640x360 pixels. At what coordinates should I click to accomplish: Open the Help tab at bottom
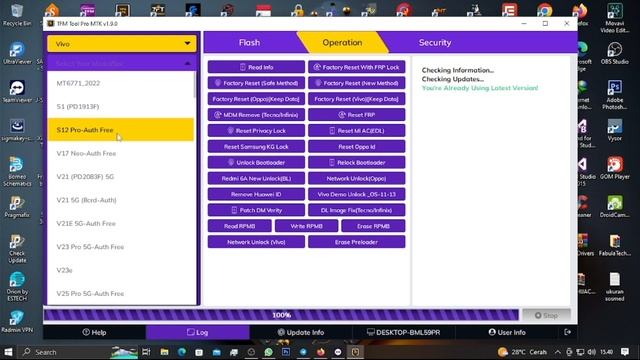94,332
